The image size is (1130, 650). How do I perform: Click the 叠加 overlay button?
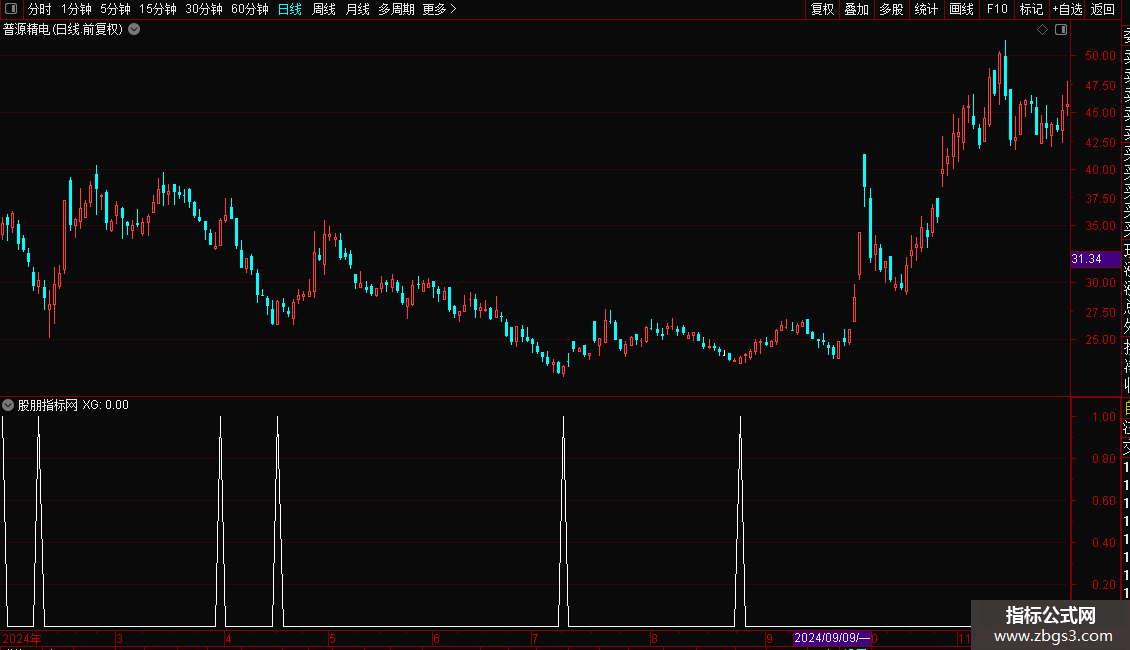pyautogui.click(x=857, y=9)
